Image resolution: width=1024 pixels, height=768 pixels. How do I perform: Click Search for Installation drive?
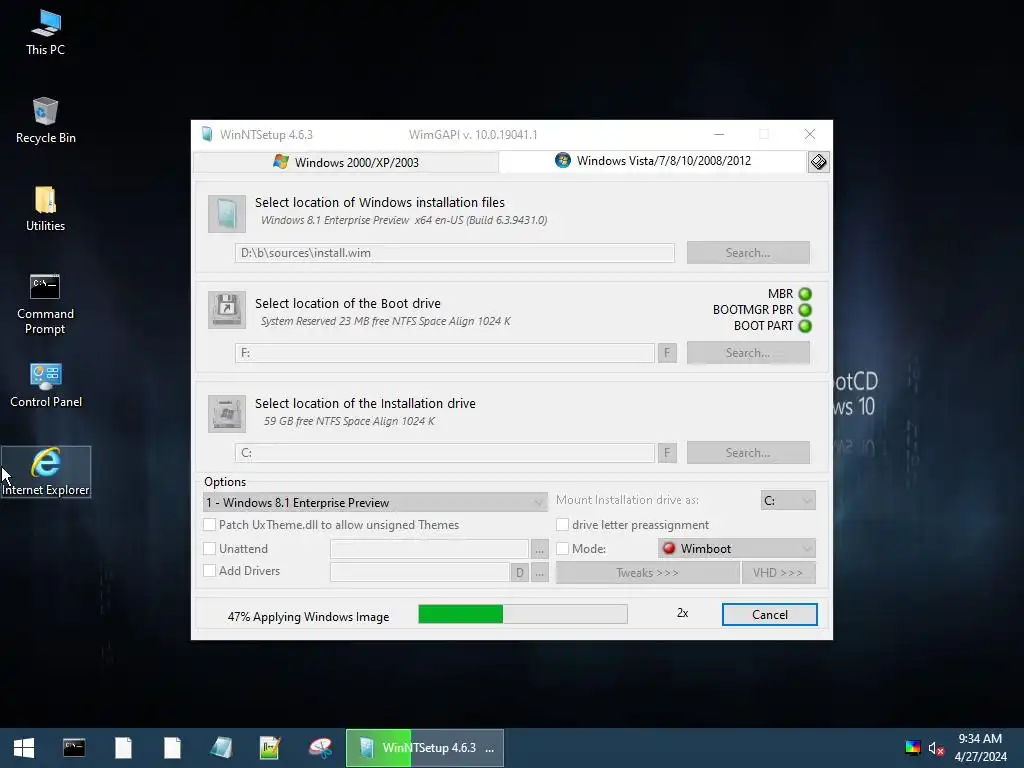click(x=748, y=453)
